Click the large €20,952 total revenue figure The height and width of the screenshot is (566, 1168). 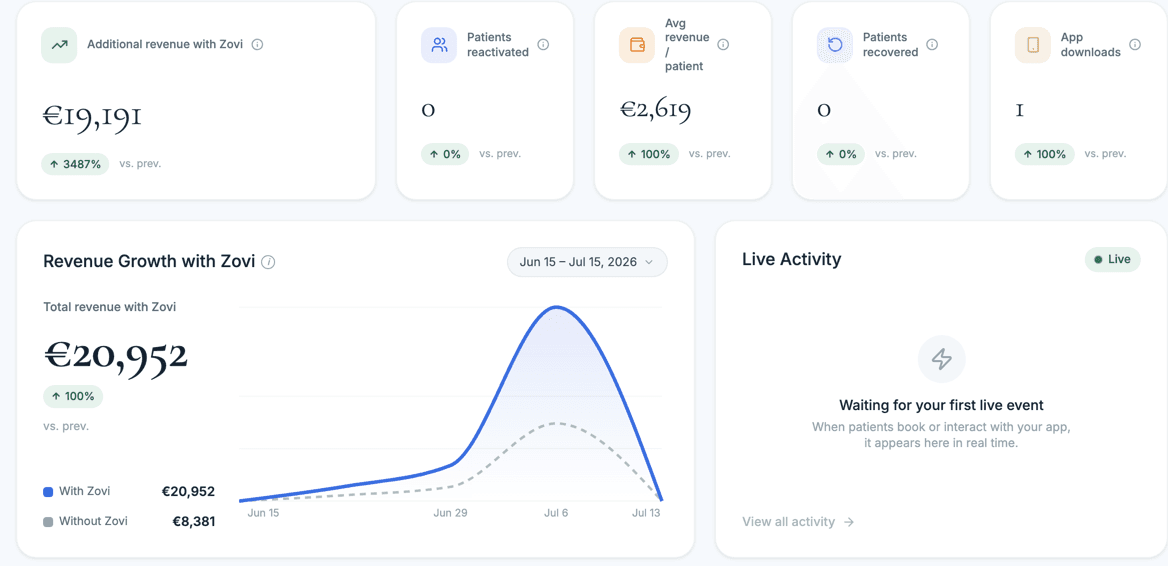click(115, 356)
